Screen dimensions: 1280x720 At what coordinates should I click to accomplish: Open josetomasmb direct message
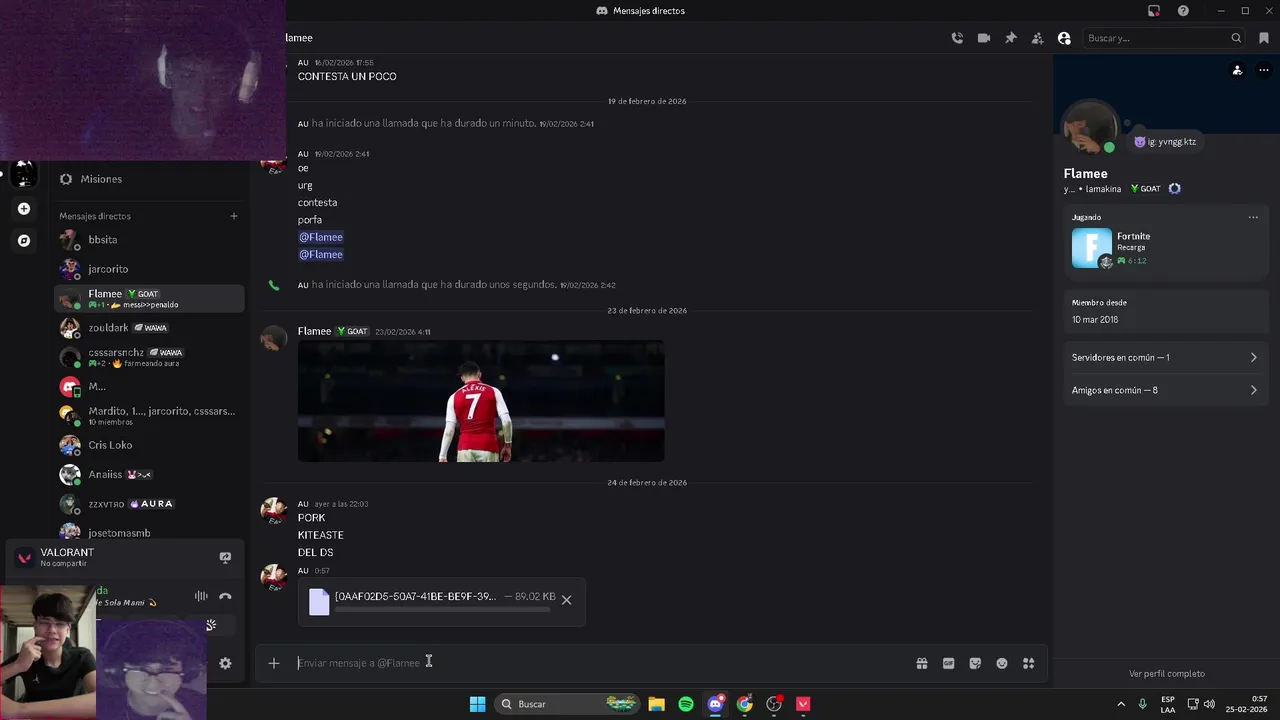(150, 532)
